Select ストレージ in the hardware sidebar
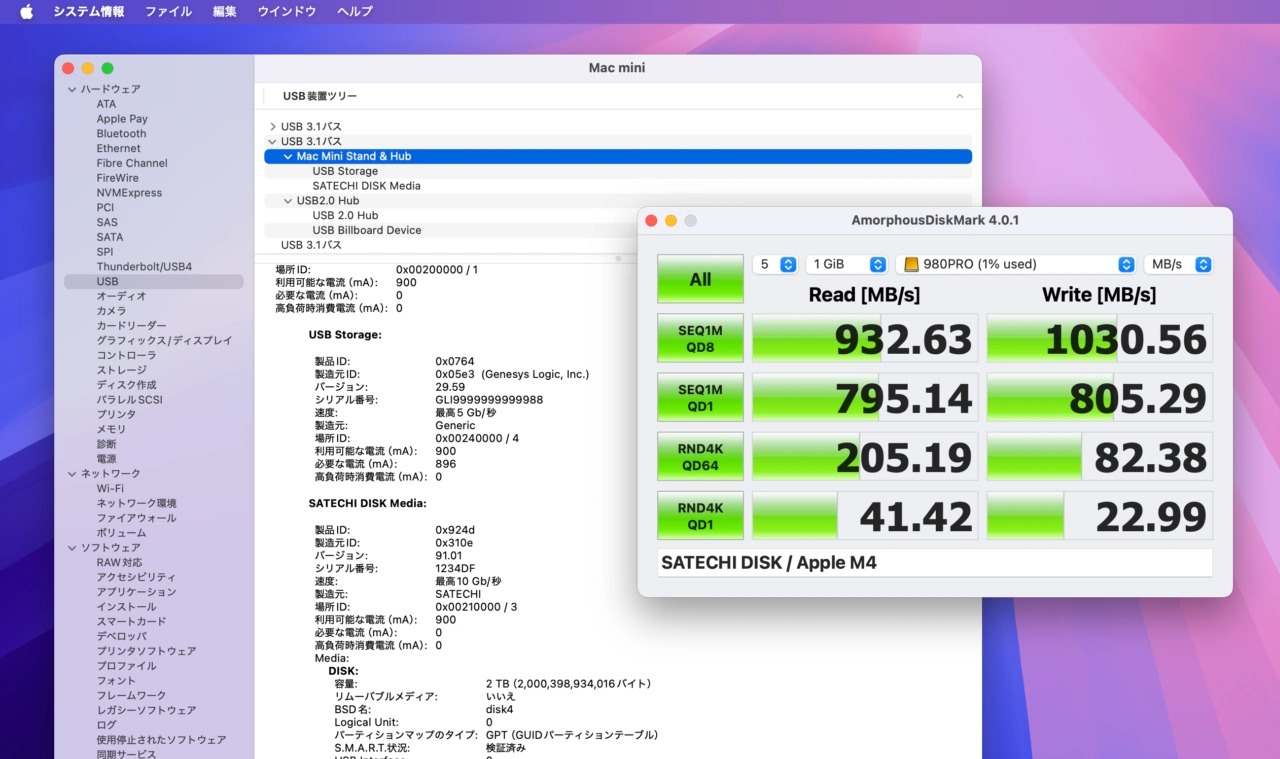Screen dimensions: 1280x759 click(121, 370)
